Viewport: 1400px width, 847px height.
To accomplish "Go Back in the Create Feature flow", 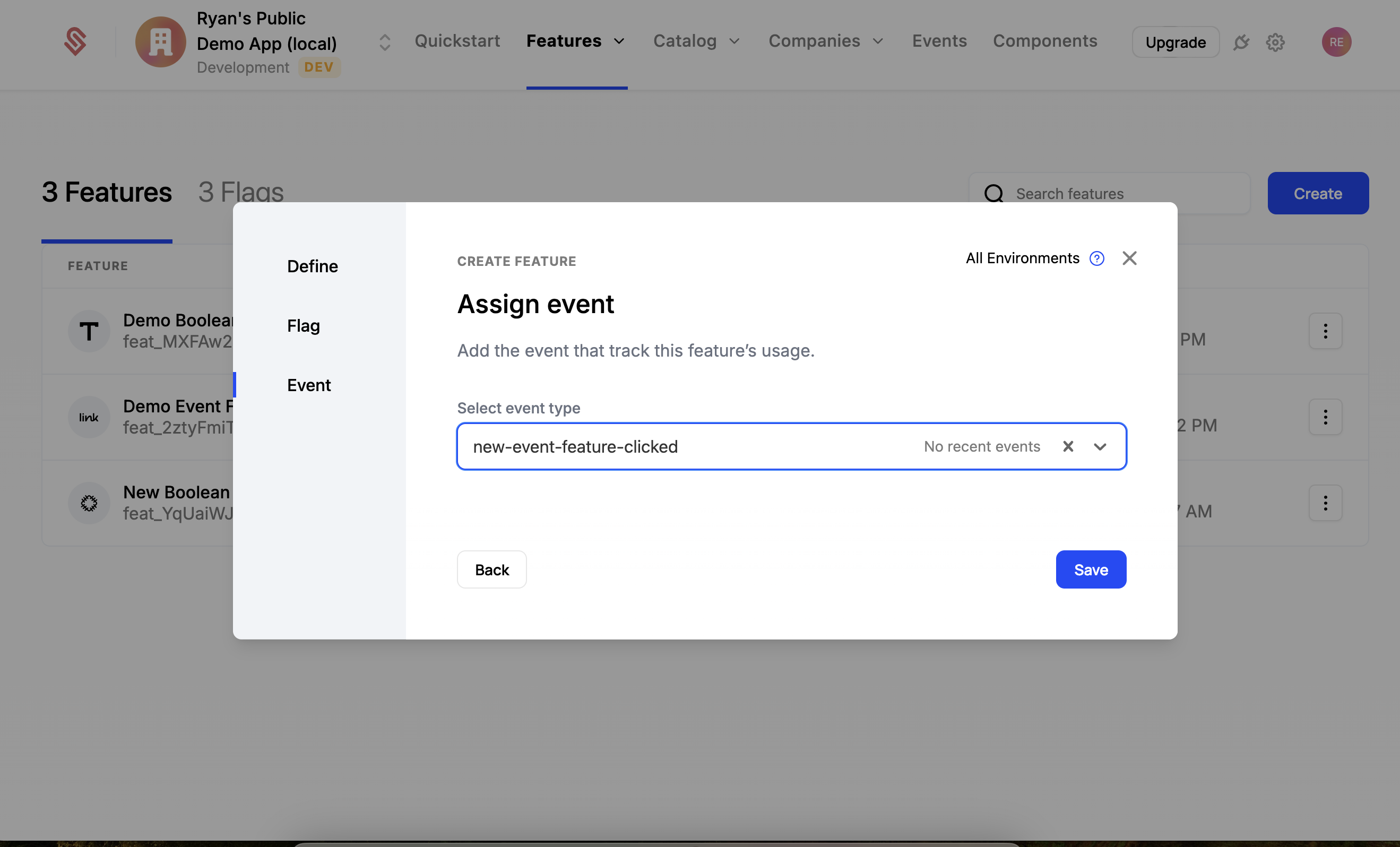I will click(x=491, y=569).
